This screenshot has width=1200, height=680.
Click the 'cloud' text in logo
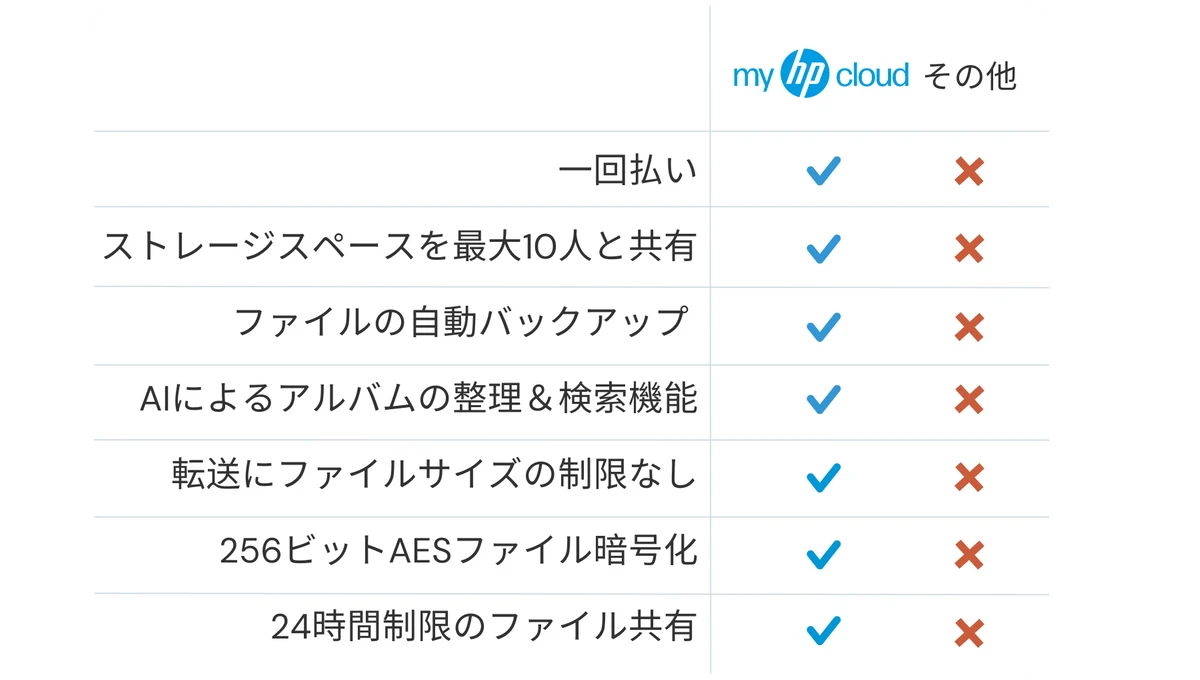coord(873,75)
